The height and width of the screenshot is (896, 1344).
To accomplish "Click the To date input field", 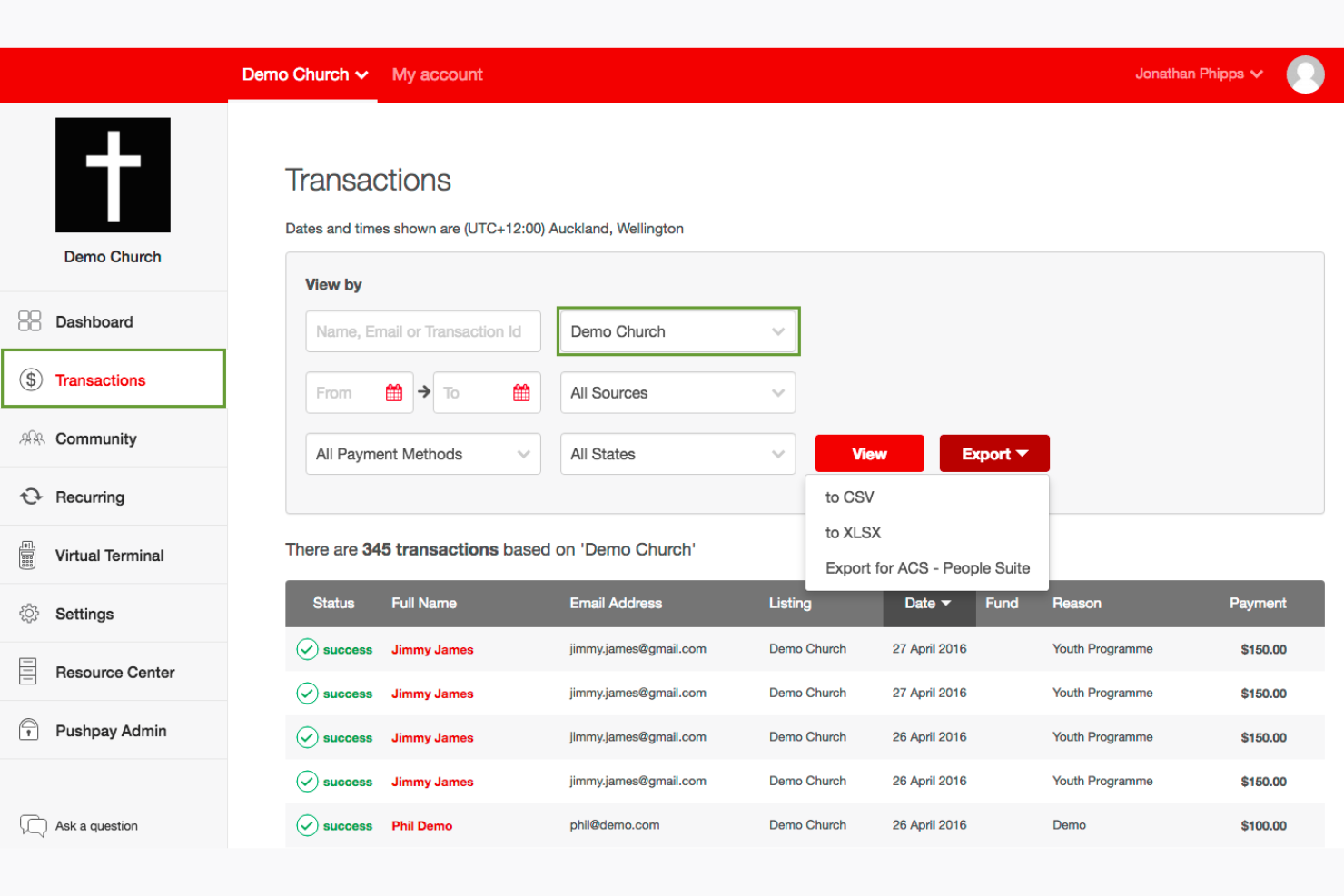I will pos(487,393).
